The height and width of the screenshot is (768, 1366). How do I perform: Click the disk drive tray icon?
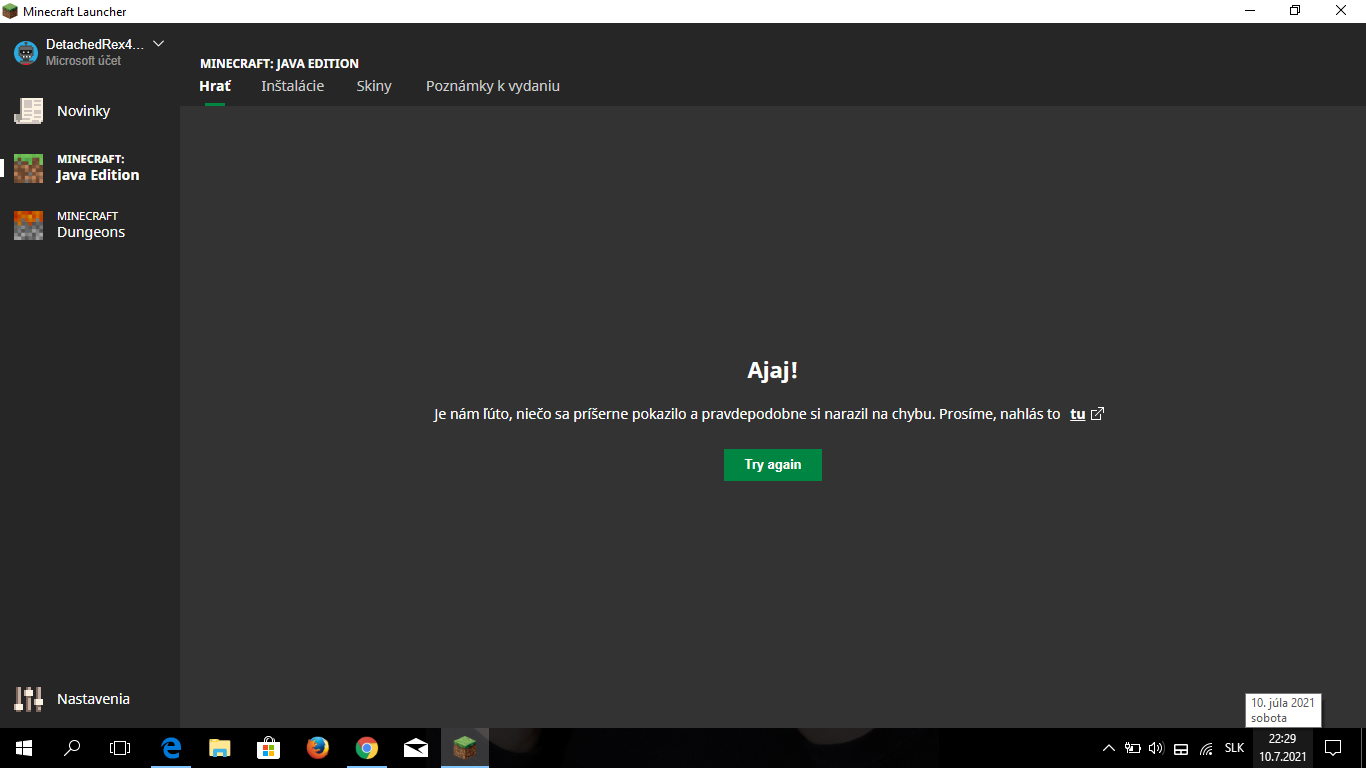tap(1181, 748)
